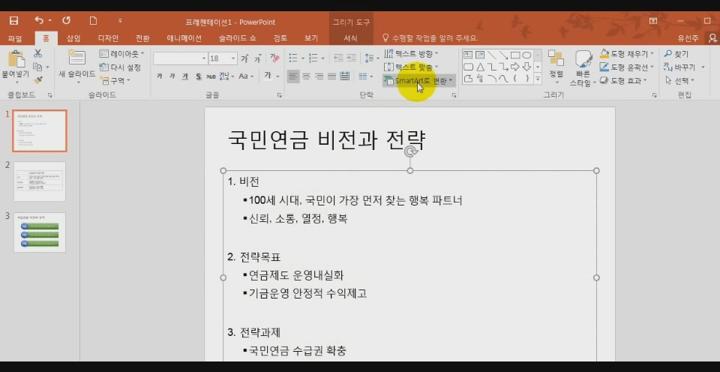Expand shapes gallery with More arrow
Screen dimensions: 720x372
tap(537, 80)
